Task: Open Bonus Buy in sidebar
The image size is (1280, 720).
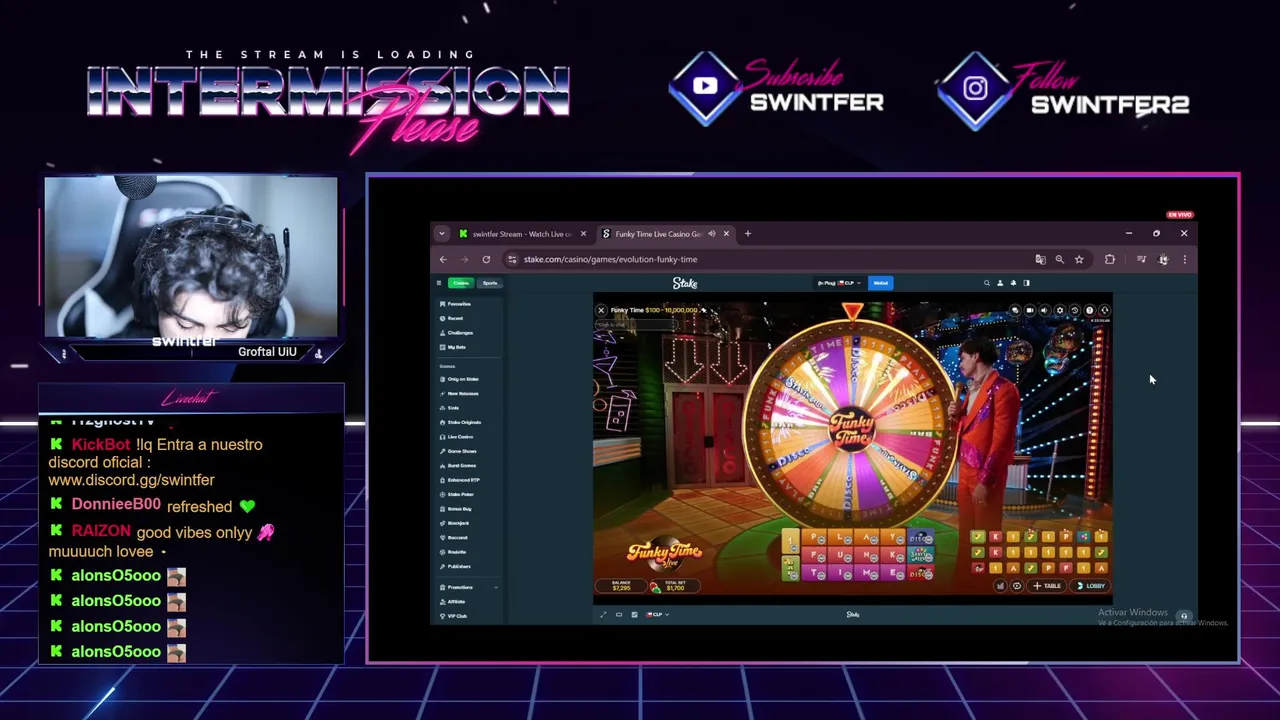Action: (455, 509)
